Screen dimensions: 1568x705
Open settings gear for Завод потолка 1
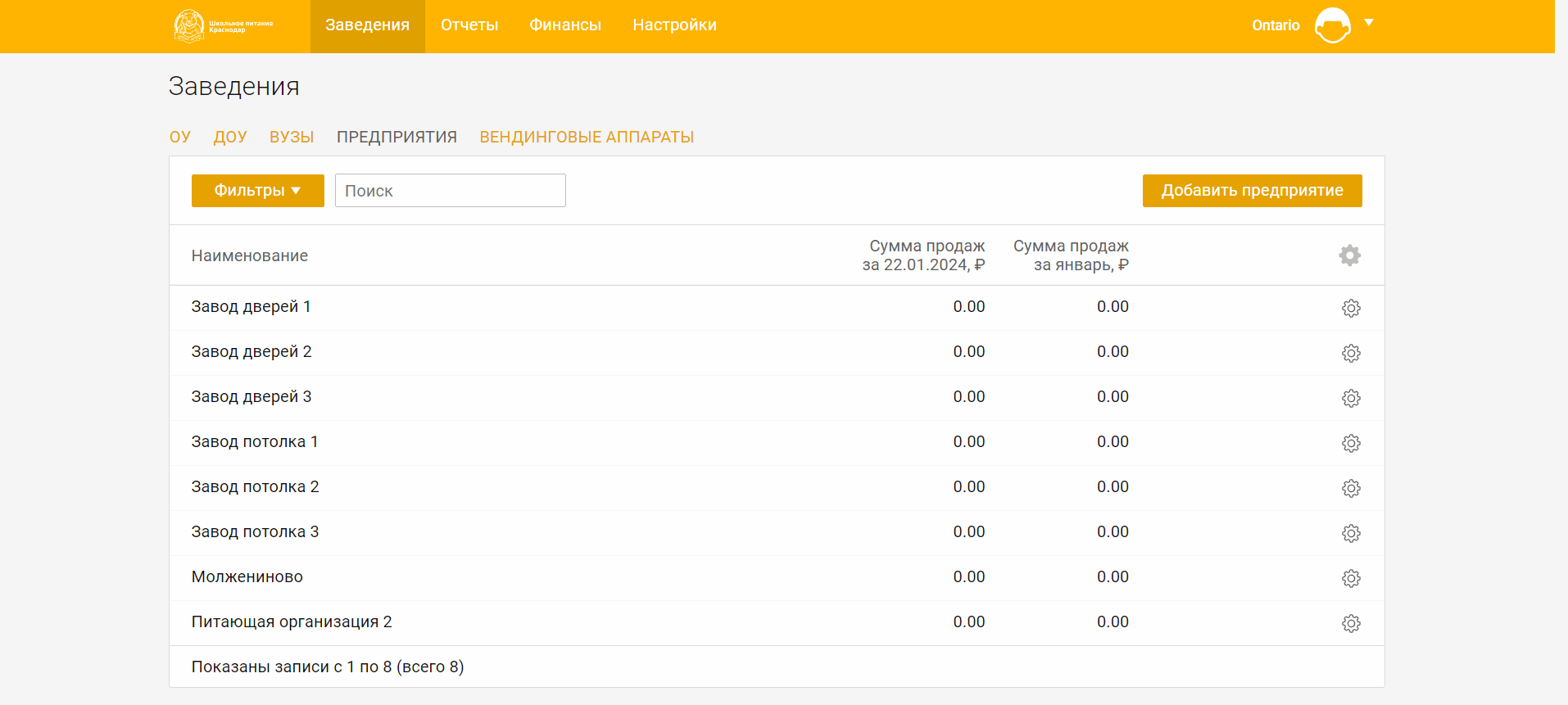click(x=1350, y=443)
